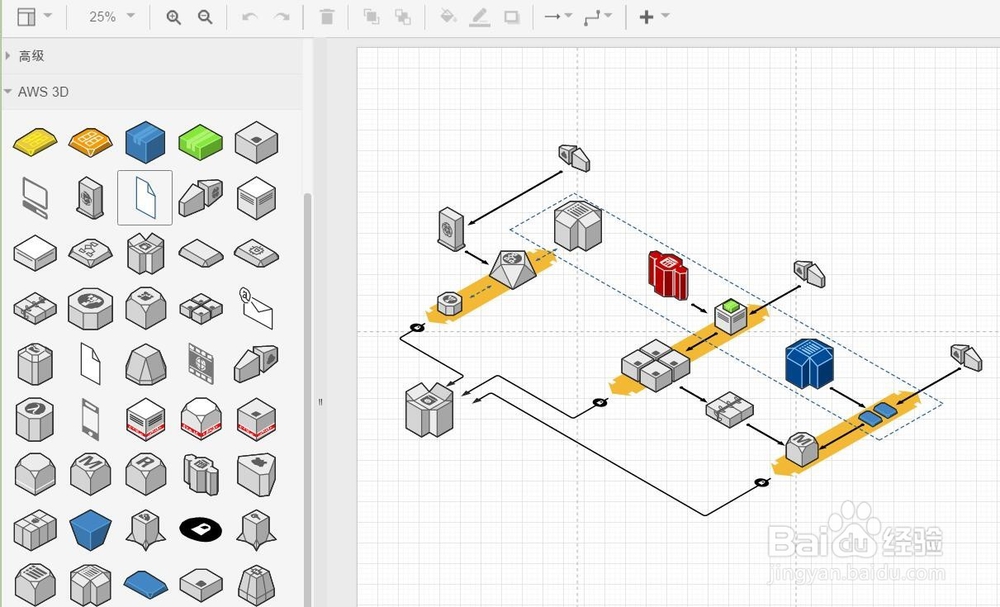Select the highlighted blue document shape
This screenshot has height=607, width=1000.
pos(145,198)
